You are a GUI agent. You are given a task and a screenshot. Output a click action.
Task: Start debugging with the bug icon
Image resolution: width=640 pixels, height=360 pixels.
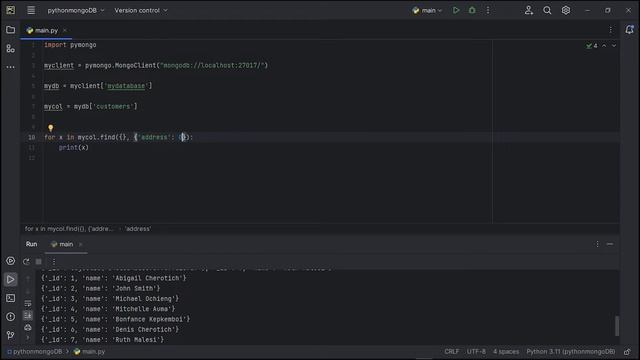coord(472,10)
